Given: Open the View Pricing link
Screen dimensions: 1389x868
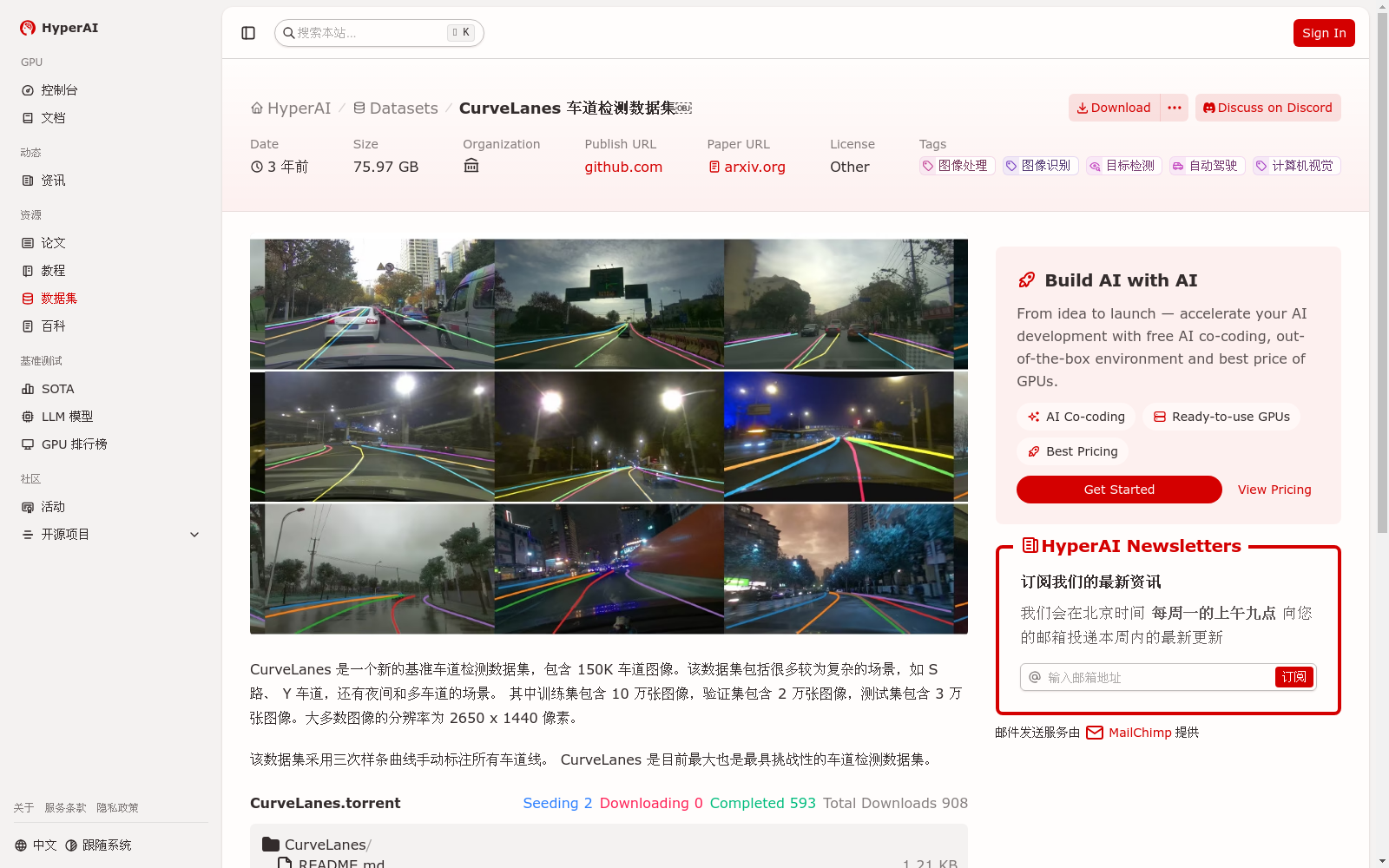Looking at the screenshot, I should point(1274,490).
